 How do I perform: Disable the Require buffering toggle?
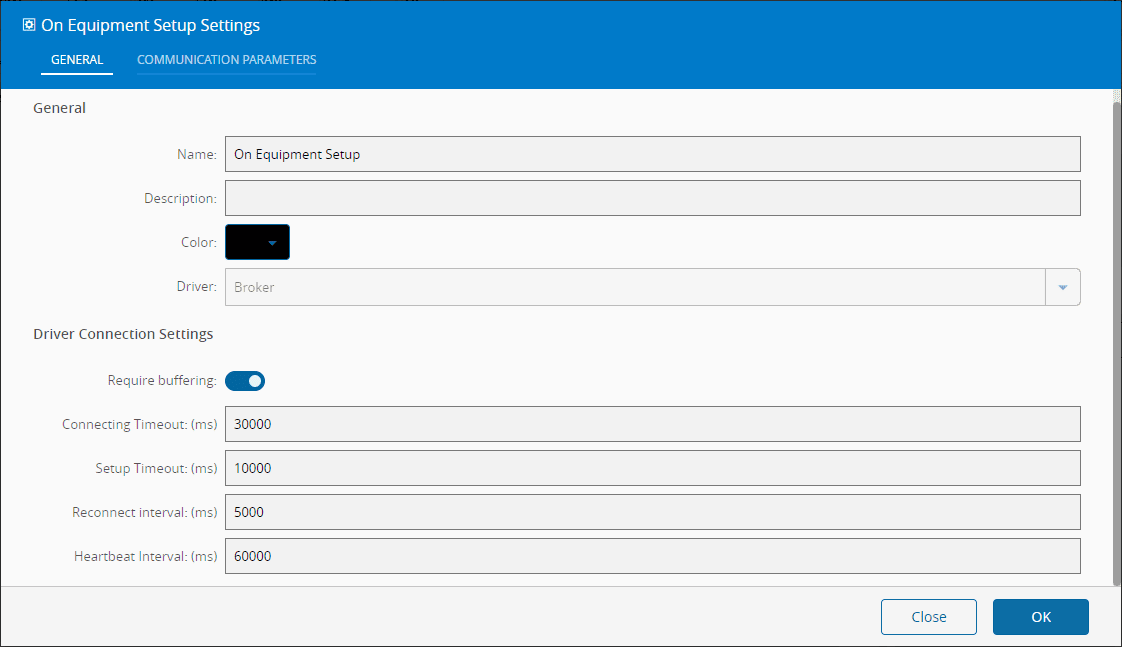tap(245, 381)
